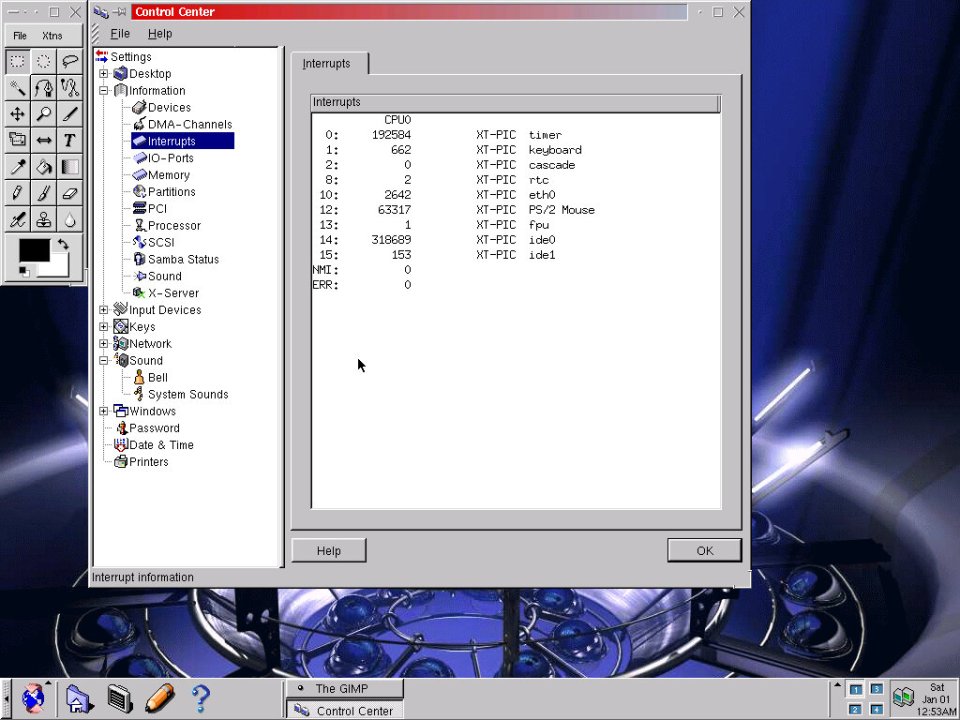This screenshot has width=960, height=720.
Task: Expand the Desktop settings branch
Action: [103, 74]
